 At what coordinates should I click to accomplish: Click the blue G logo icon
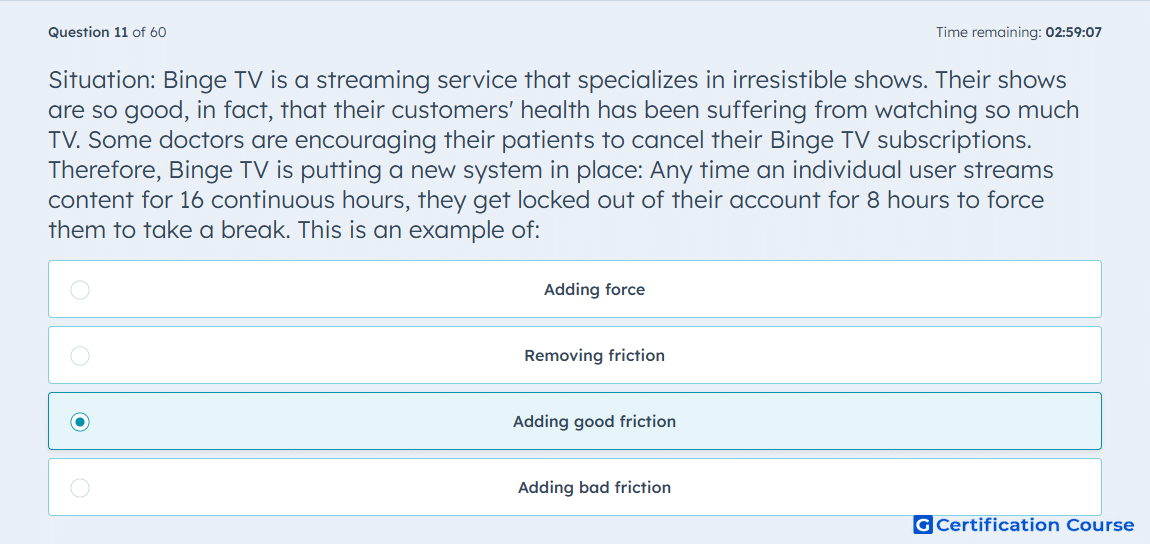point(923,525)
